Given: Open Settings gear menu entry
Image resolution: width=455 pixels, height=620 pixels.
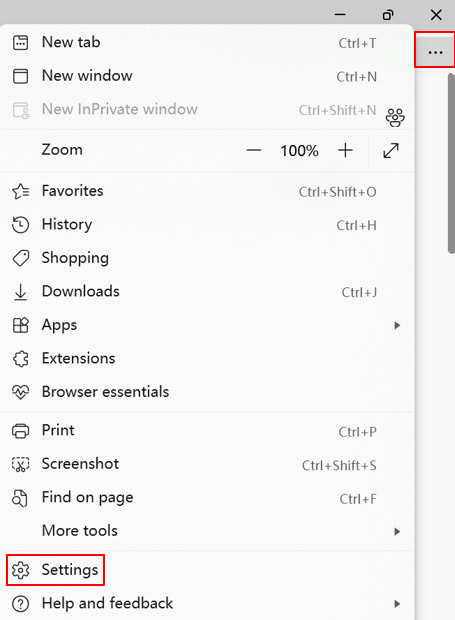Looking at the screenshot, I should (55, 570).
